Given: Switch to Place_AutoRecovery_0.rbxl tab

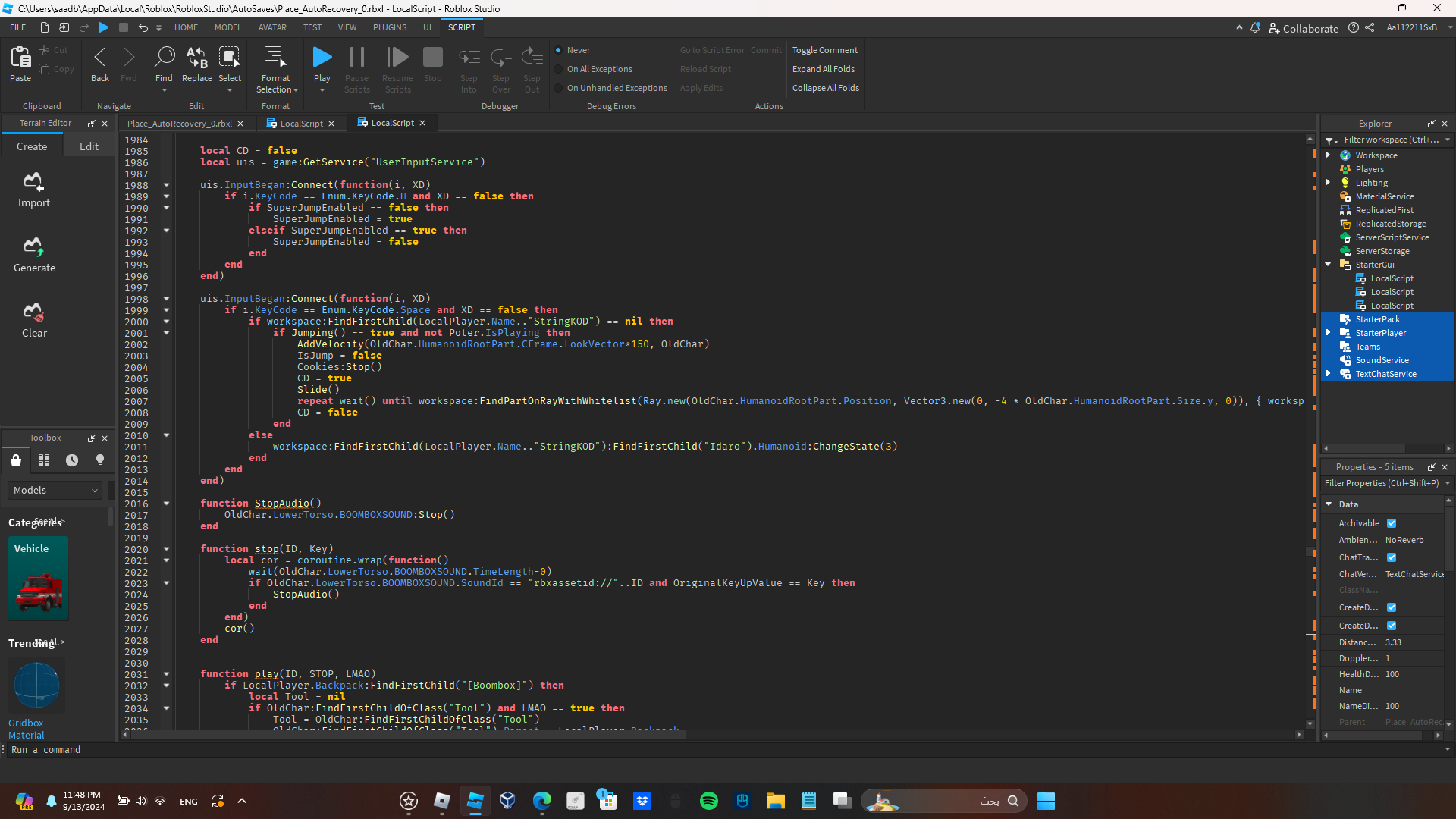Looking at the screenshot, I should [x=180, y=124].
